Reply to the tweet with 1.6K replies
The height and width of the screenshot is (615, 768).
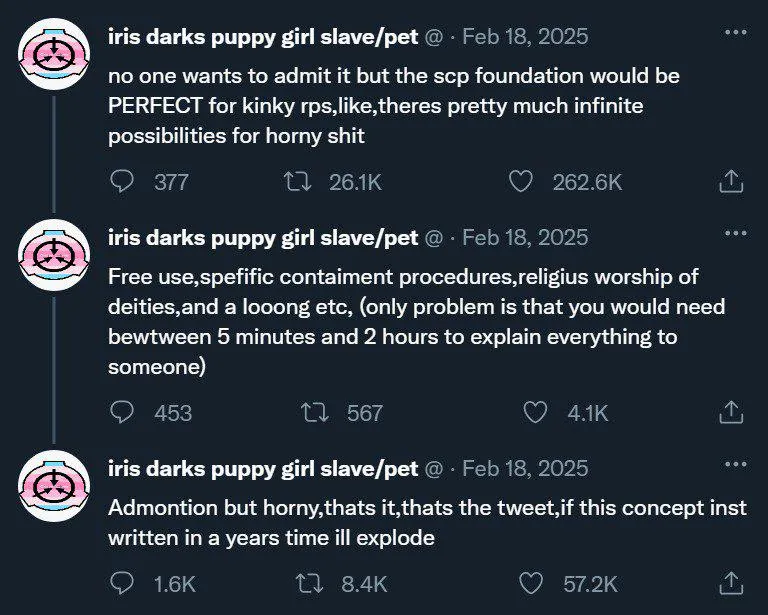pyautogui.click(x=123, y=583)
